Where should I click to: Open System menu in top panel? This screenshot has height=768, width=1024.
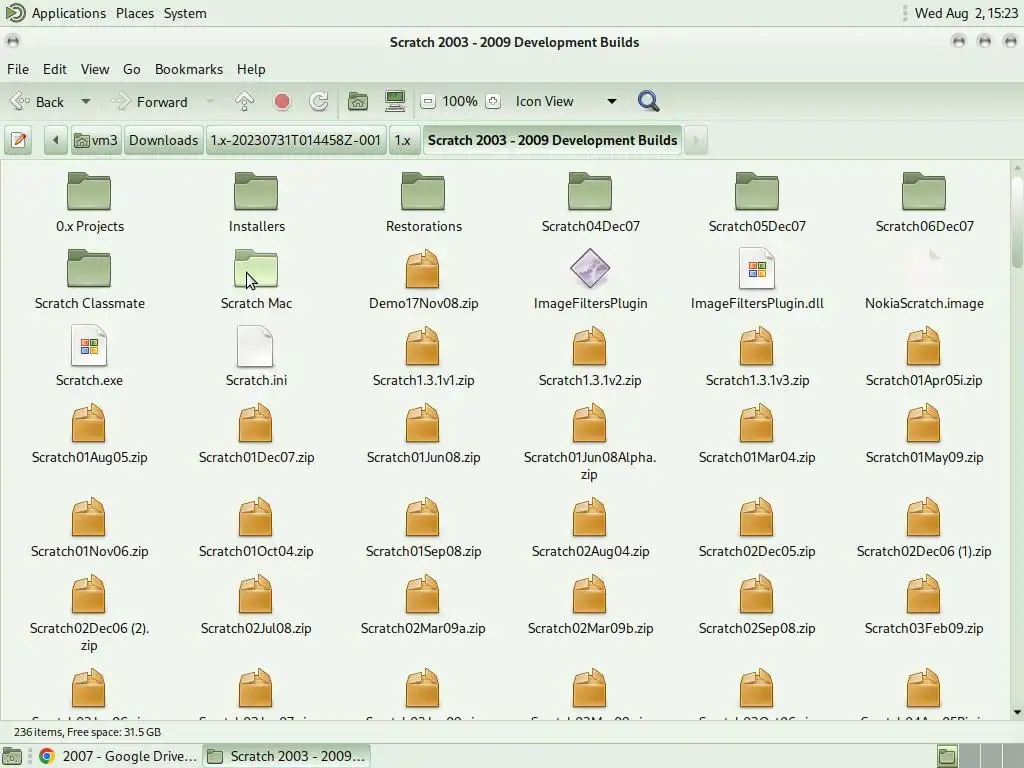(x=185, y=13)
